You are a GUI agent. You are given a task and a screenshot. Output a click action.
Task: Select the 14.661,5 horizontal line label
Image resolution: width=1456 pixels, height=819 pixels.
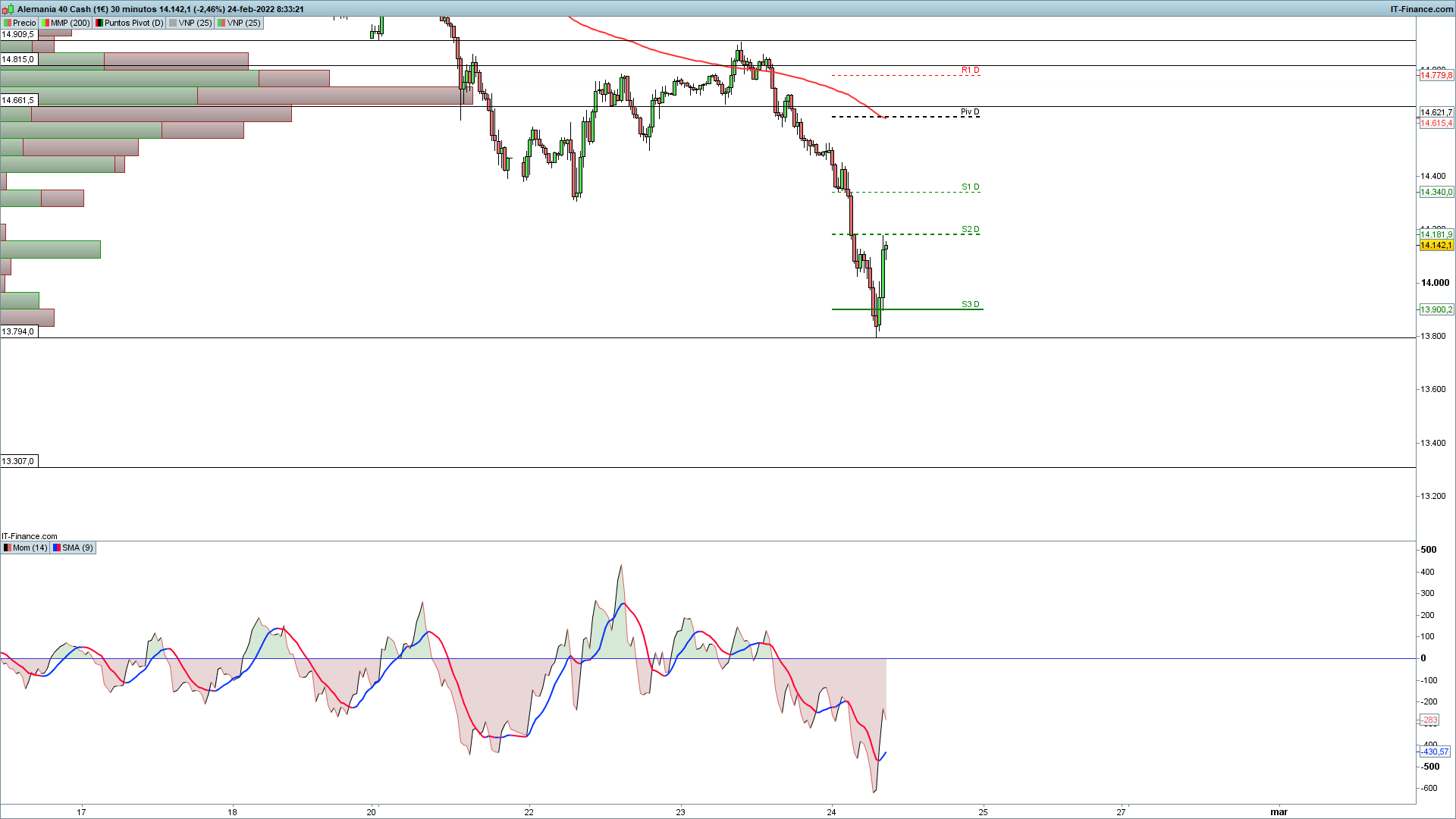pyautogui.click(x=18, y=100)
